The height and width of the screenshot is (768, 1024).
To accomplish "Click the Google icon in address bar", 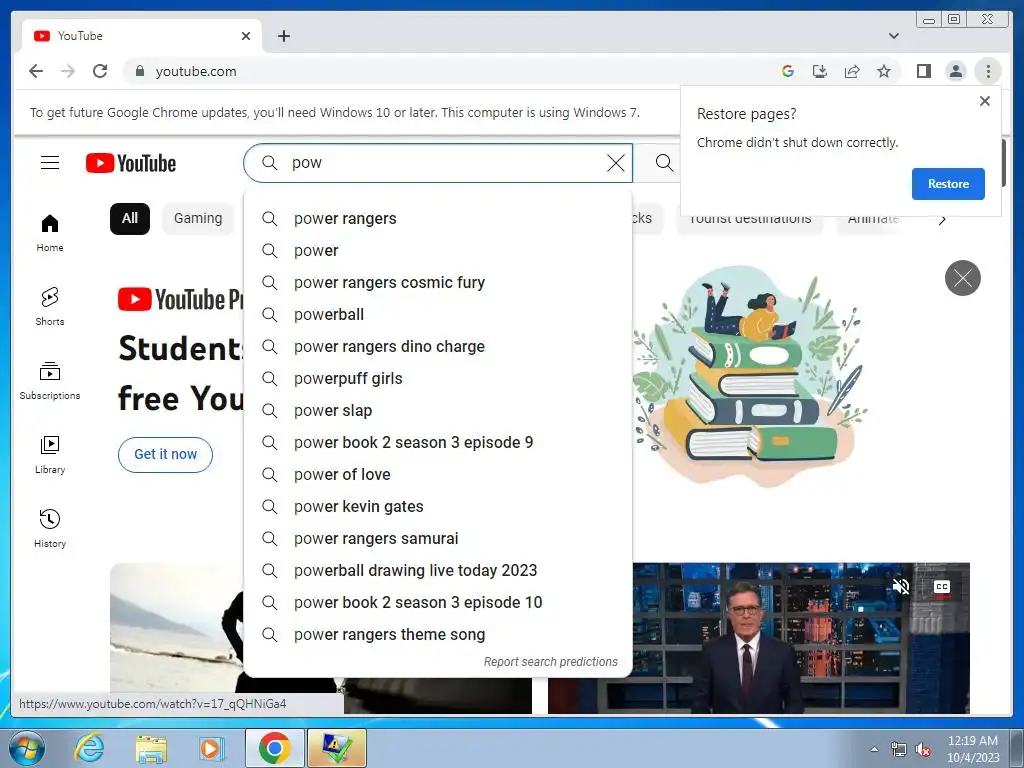I will pos(788,71).
